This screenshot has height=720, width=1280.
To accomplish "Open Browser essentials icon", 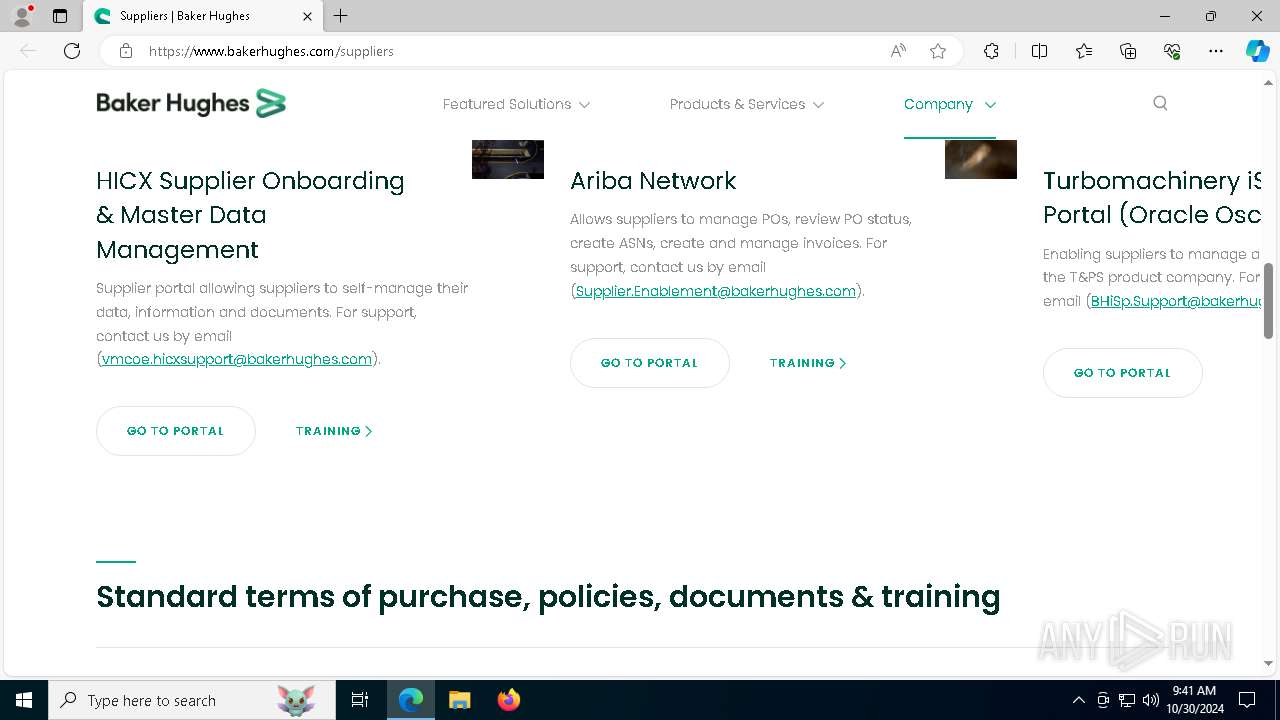I will click(1172, 51).
